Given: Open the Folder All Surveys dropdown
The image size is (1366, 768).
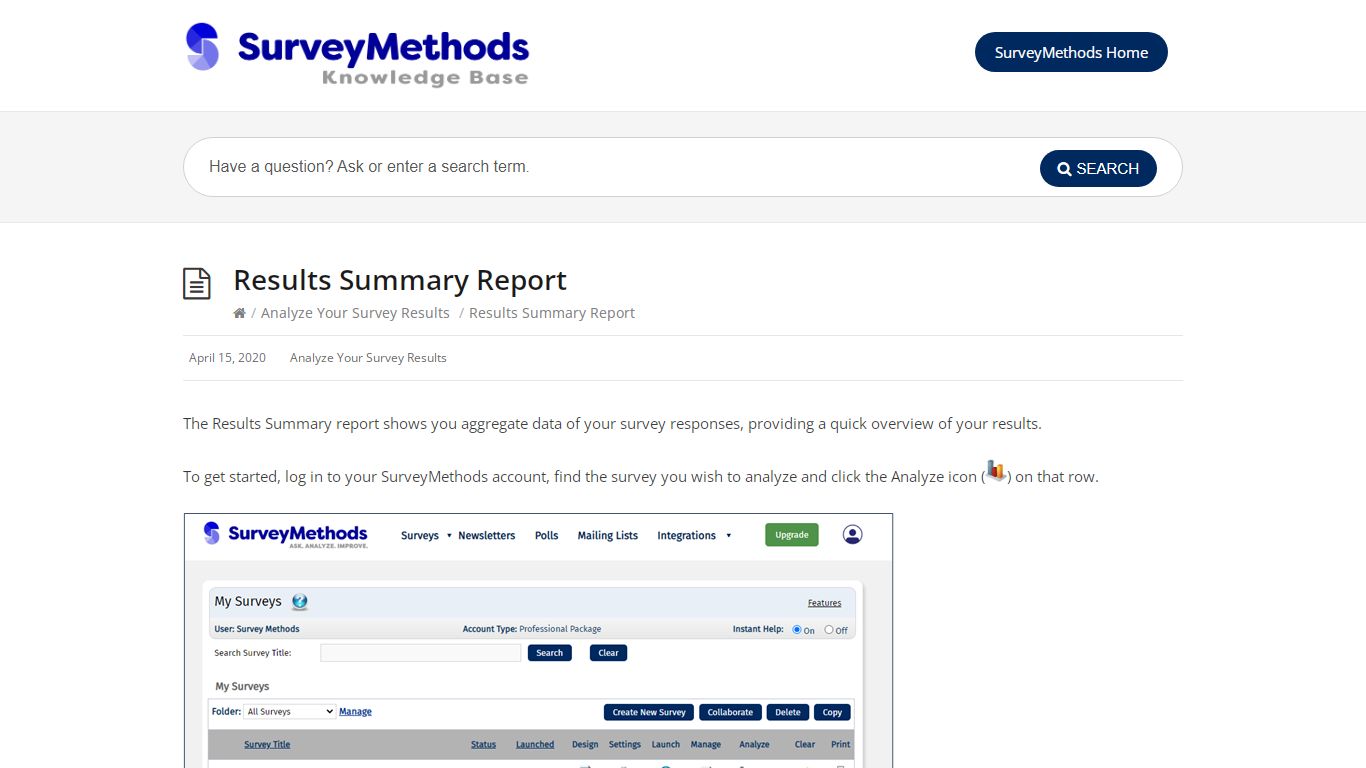Looking at the screenshot, I should (290, 712).
